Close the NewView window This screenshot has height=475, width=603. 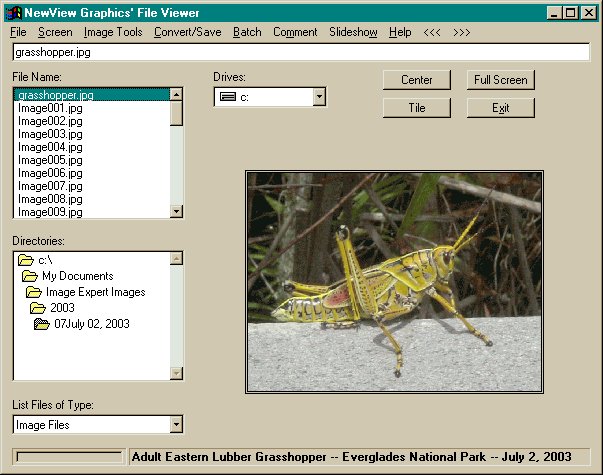click(x=589, y=13)
